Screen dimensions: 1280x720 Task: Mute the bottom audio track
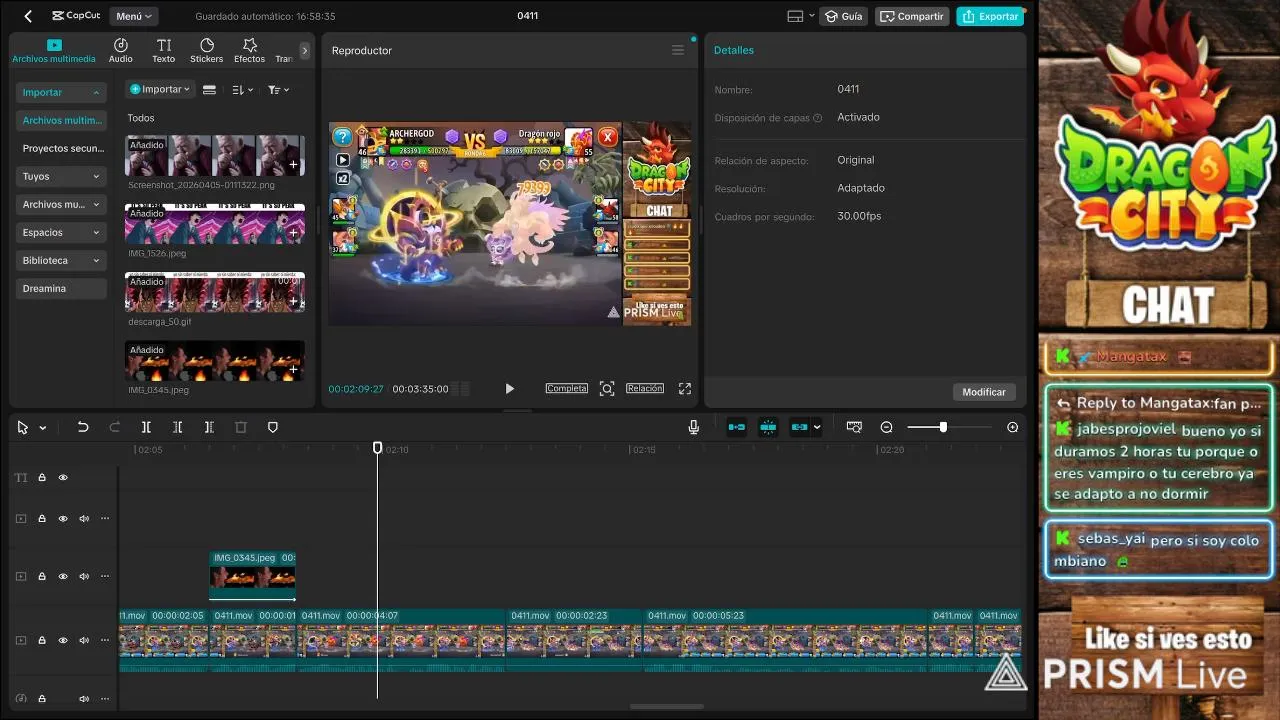[84, 698]
